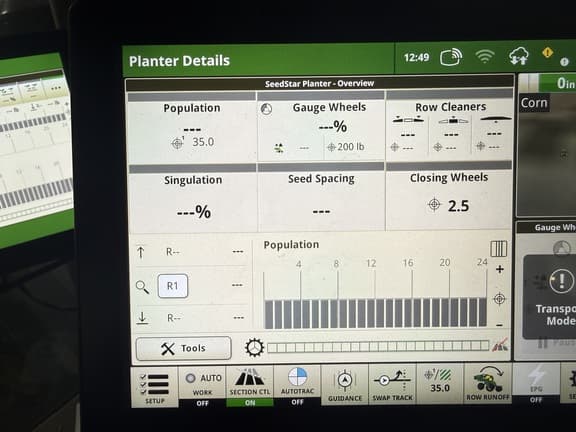The height and width of the screenshot is (432, 576).
Task: Click the Corn crop label
Action: (534, 103)
